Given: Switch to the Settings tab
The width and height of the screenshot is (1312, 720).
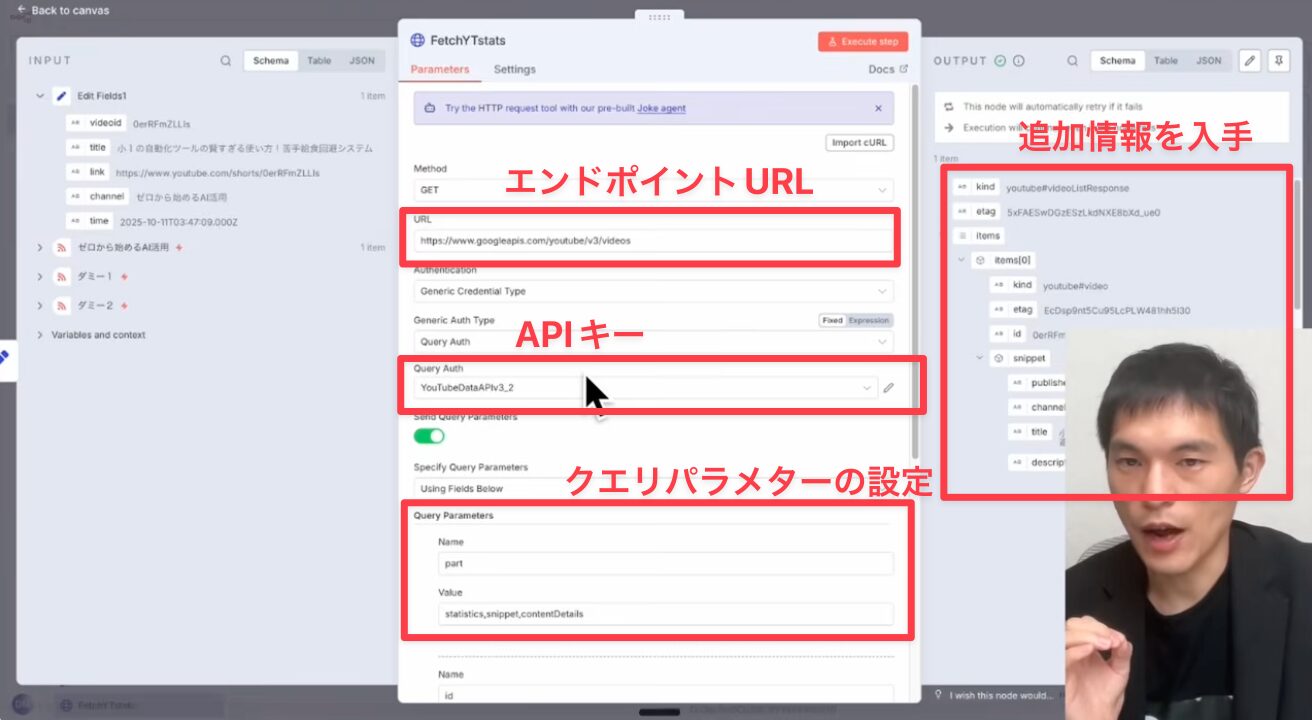Looking at the screenshot, I should (514, 69).
